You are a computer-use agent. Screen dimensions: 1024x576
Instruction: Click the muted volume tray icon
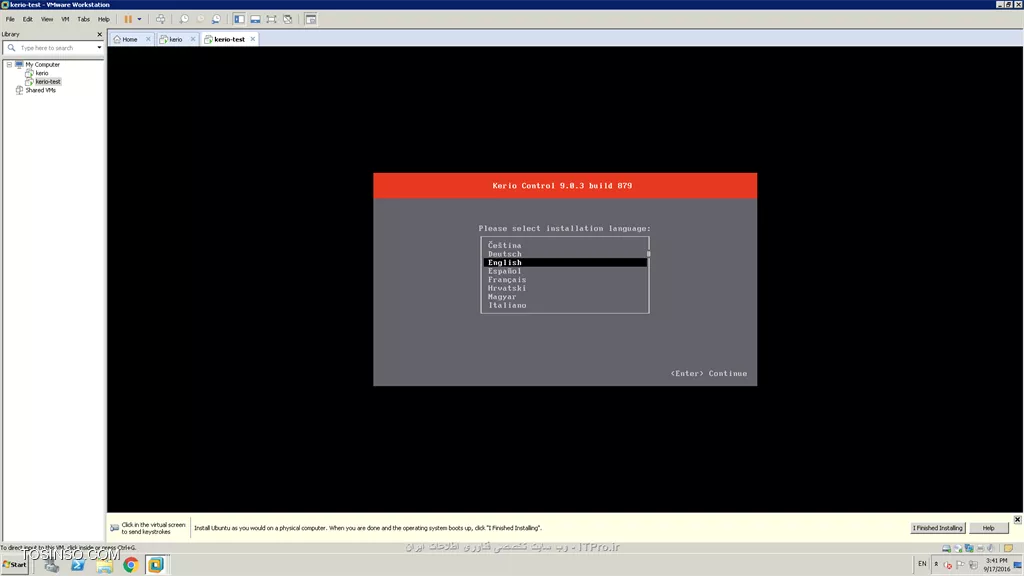948,565
